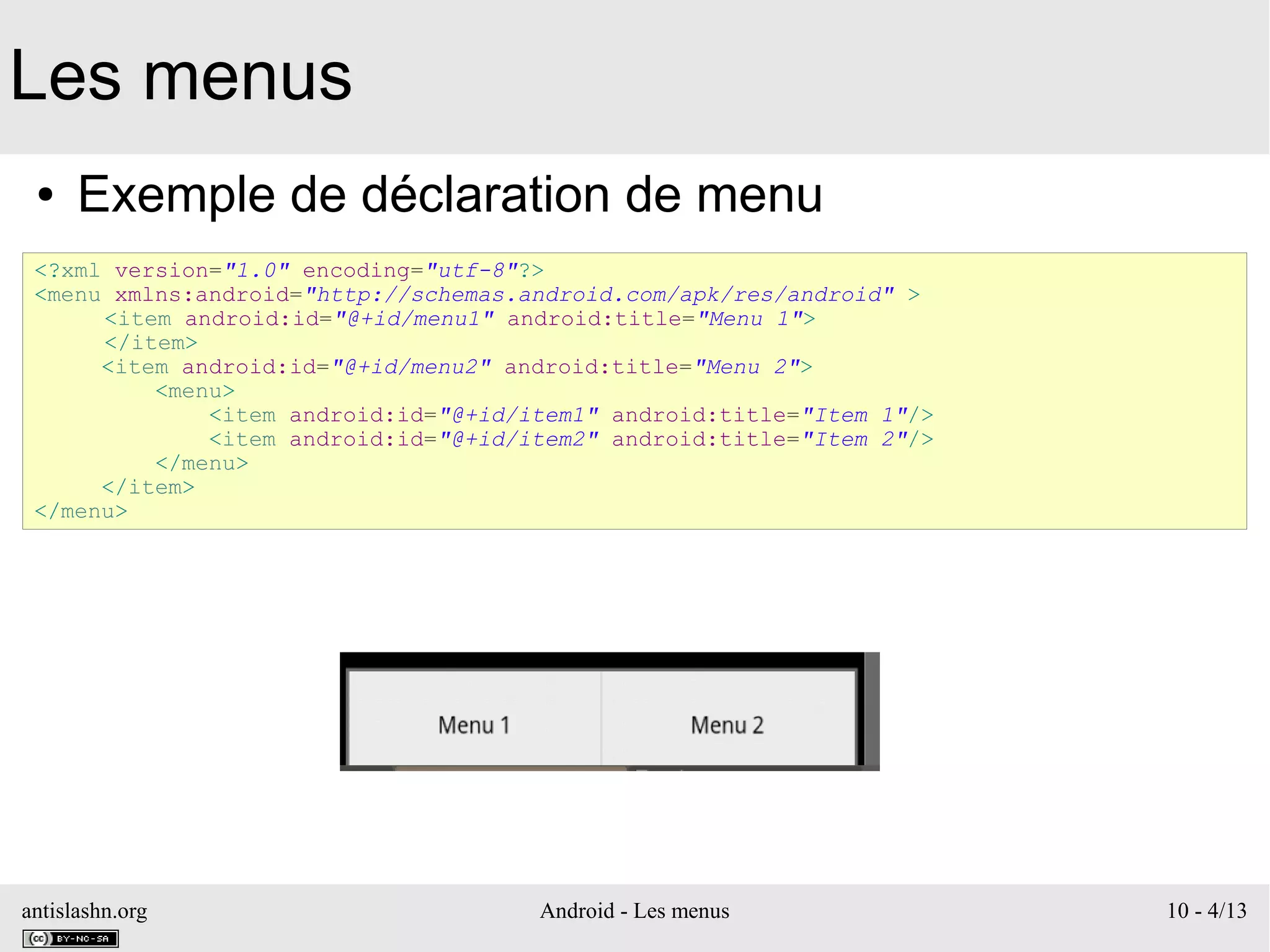Click the nested opening <menu> tag line
Image resolution: width=1270 pixels, height=952 pixels.
[195, 391]
